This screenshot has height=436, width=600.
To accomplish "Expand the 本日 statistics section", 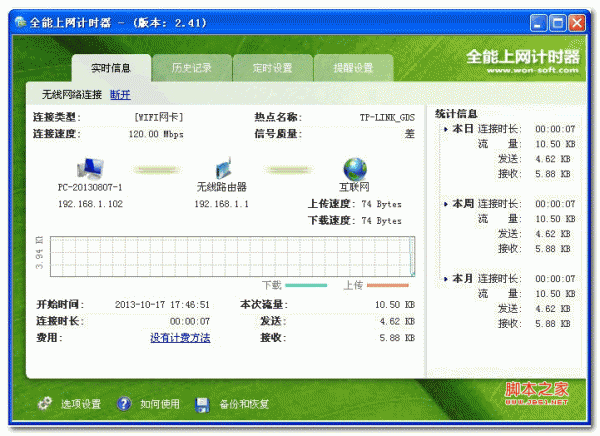I will point(445,129).
